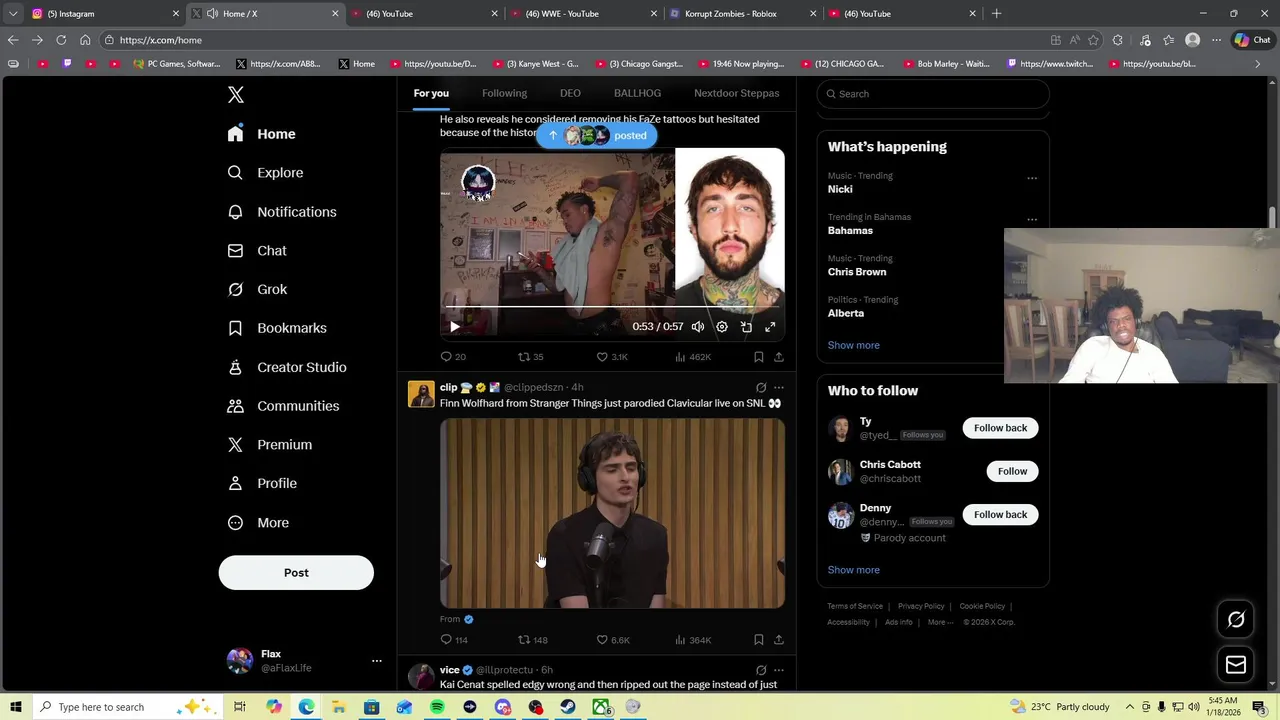
Task: Switch to the Nextdoor Steppas tab
Action: (x=736, y=93)
